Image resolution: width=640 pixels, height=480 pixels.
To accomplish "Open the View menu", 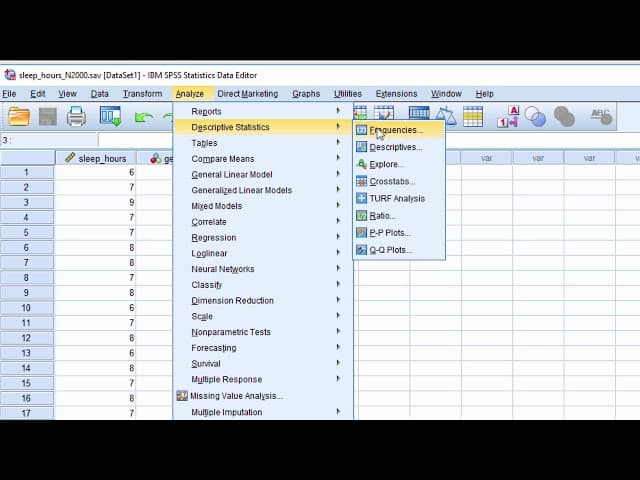I will tap(67, 94).
